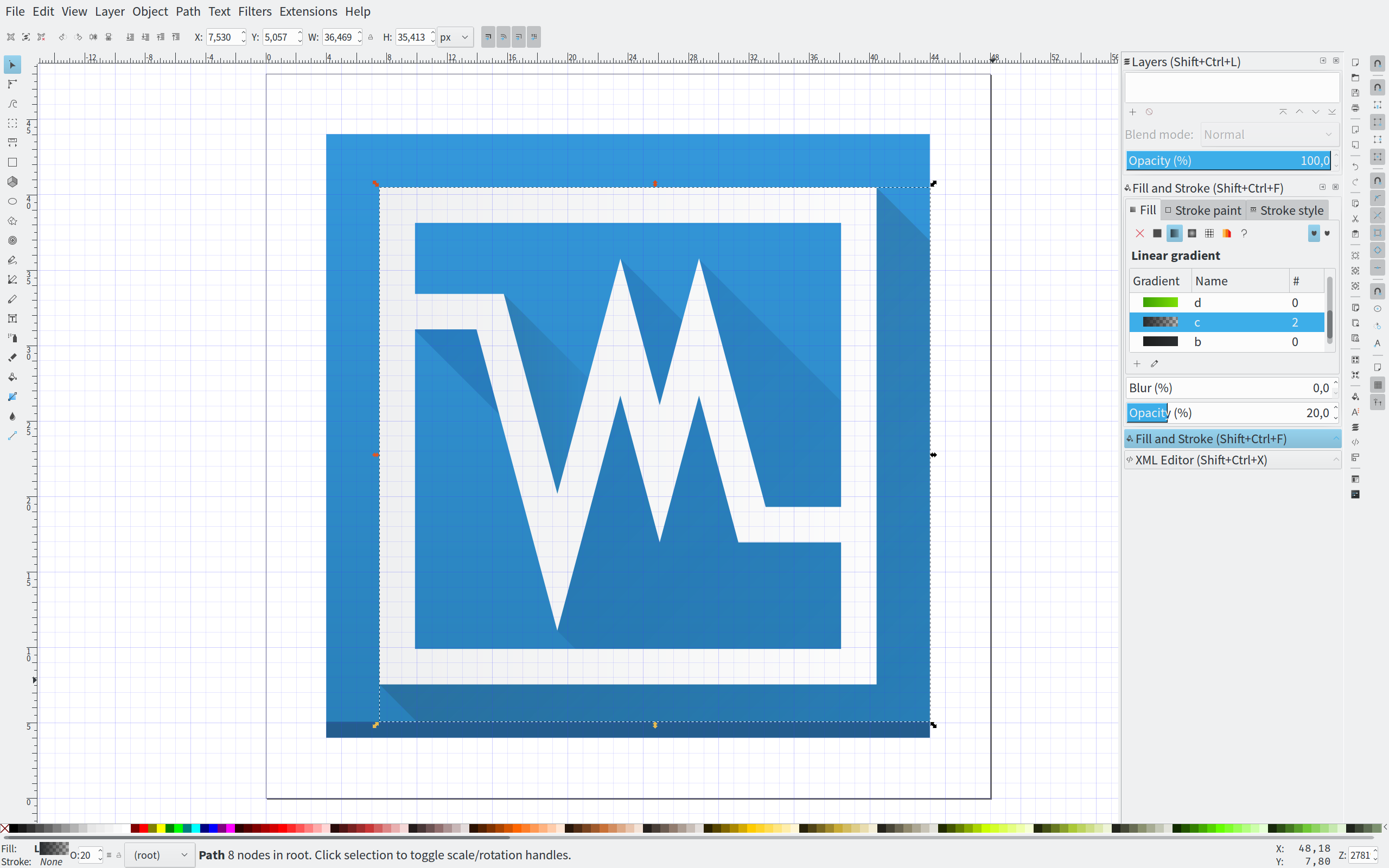Increase the zoom level stepper
The width and height of the screenshot is (1389, 868).
tap(1376, 851)
